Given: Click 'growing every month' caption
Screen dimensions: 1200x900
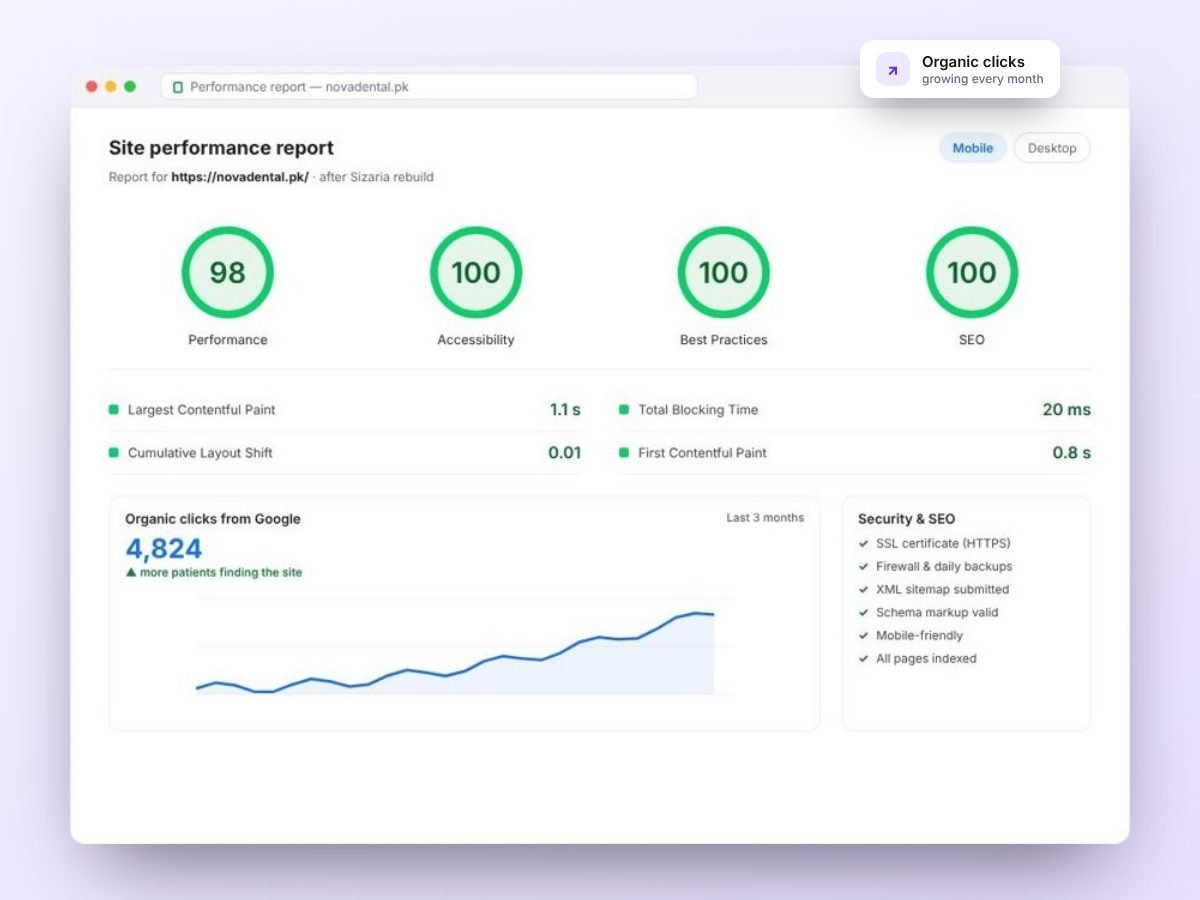Looking at the screenshot, I should pos(982,79).
